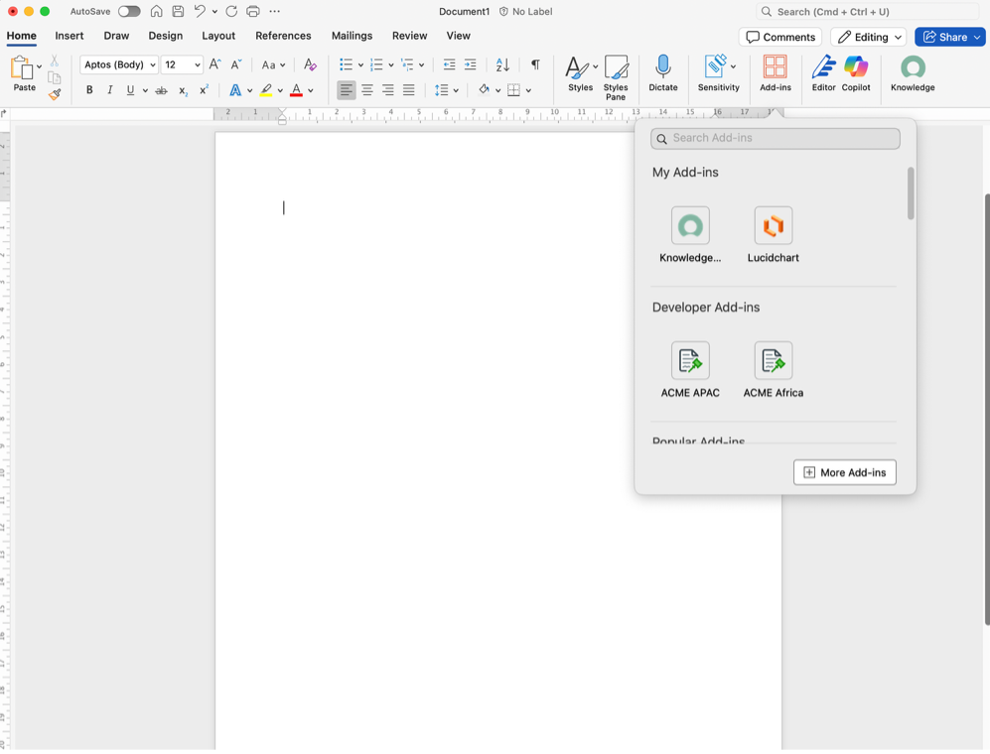Image resolution: width=990 pixels, height=754 pixels.
Task: Switch to the Insert ribbon tab
Action: 69,35
